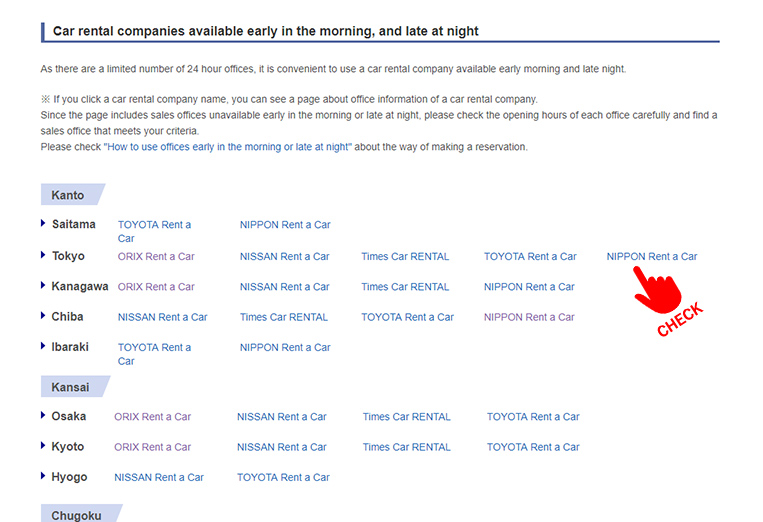Open Times Car RENTAL for Kyoto

pos(406,447)
